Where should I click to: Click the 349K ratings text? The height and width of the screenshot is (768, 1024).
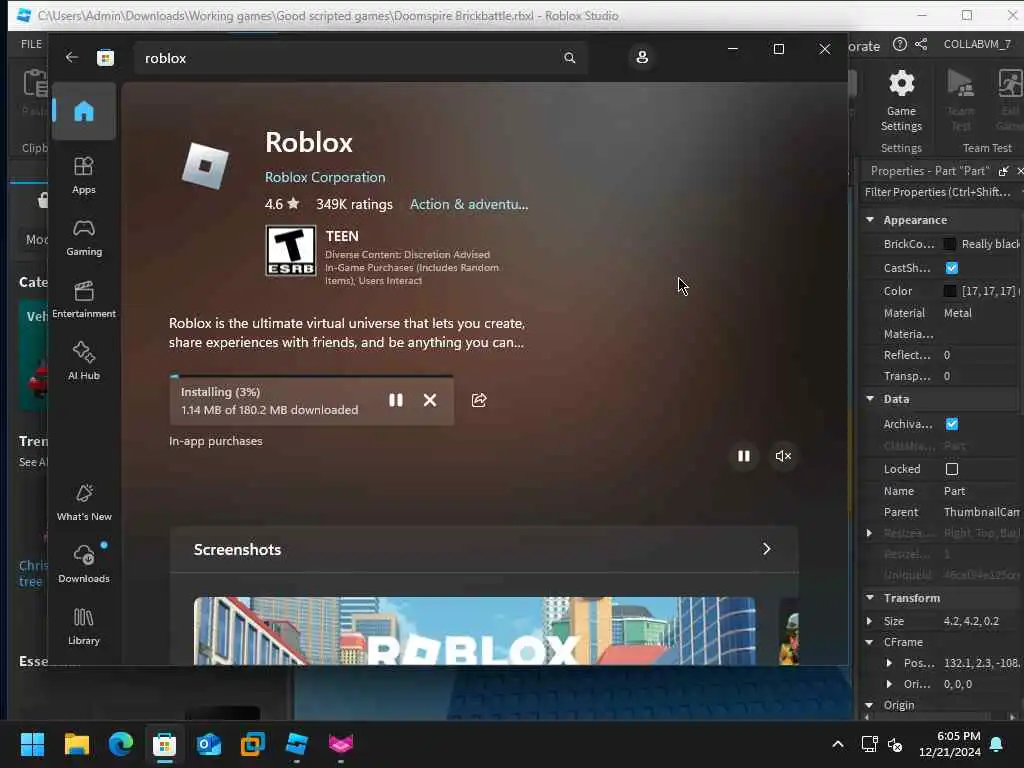(355, 204)
